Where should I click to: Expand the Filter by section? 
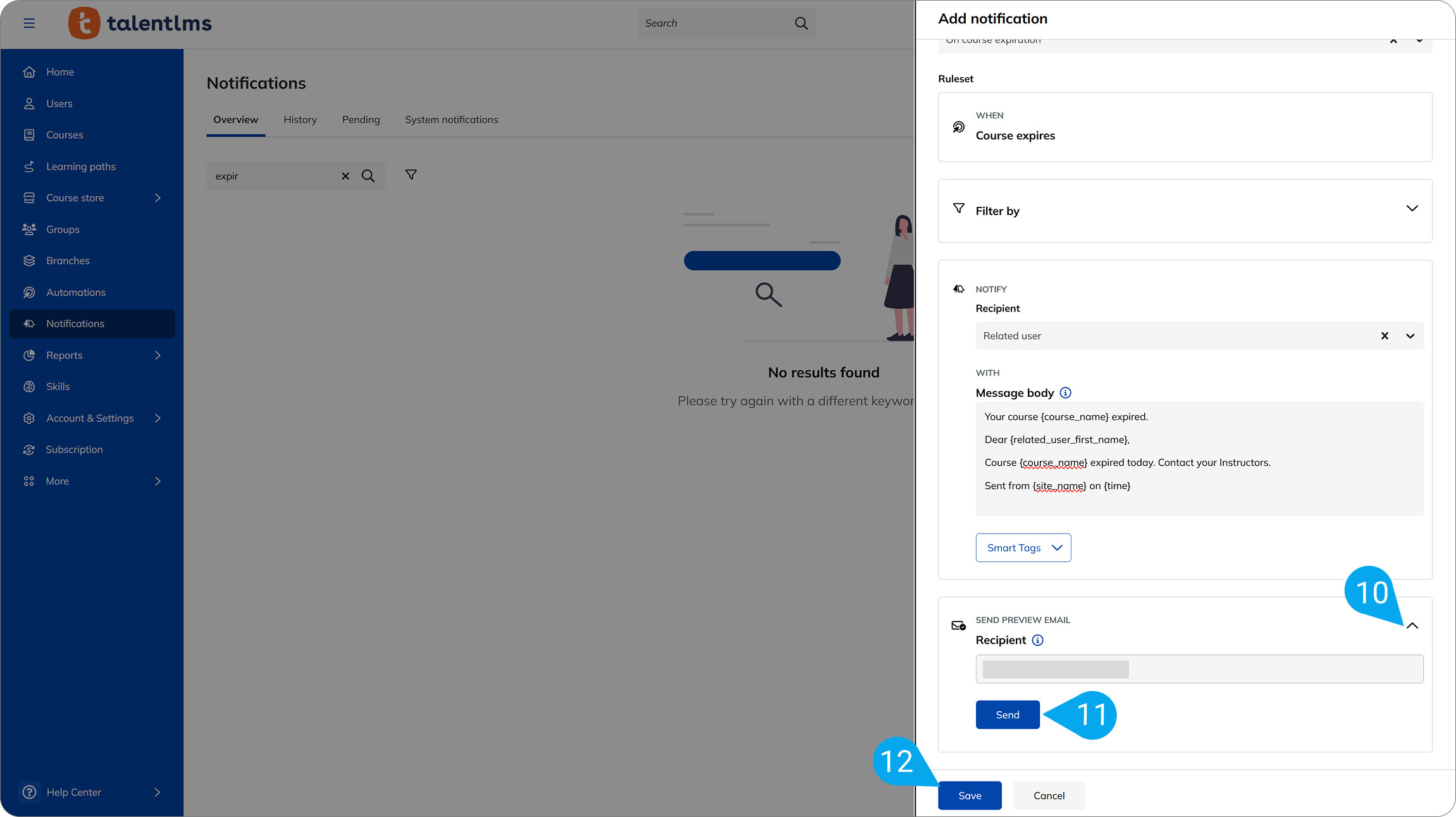(x=1412, y=208)
